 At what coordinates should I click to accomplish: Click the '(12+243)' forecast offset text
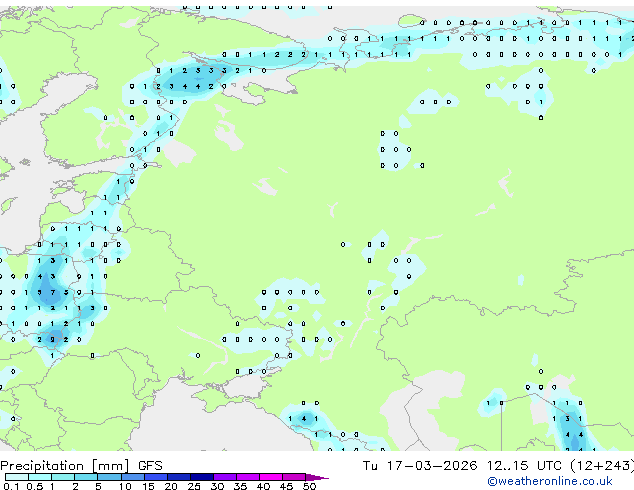click(602, 466)
